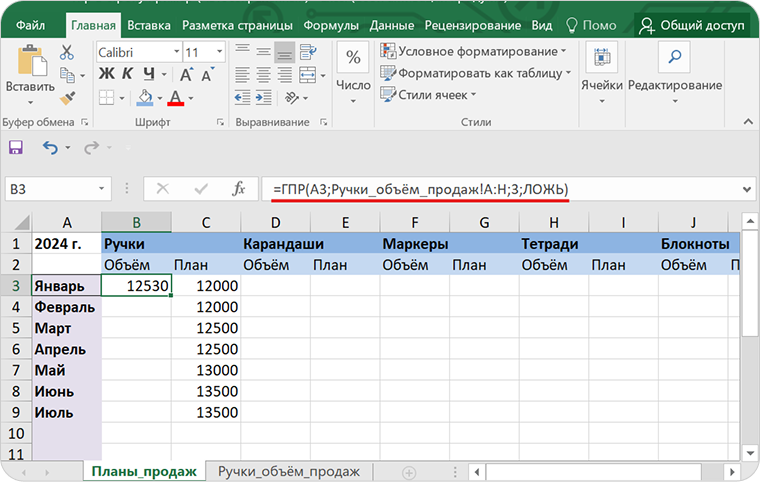Click the Insert Function fx icon
Viewport: 760px width, 482px height.
(238, 188)
